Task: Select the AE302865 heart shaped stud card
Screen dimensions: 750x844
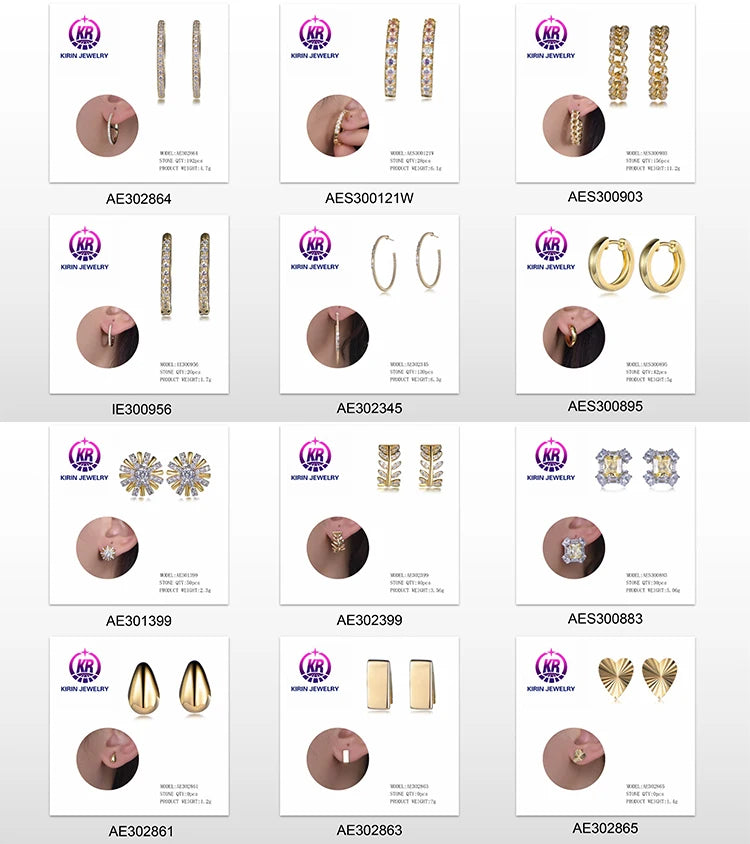Action: pyautogui.click(x=605, y=727)
